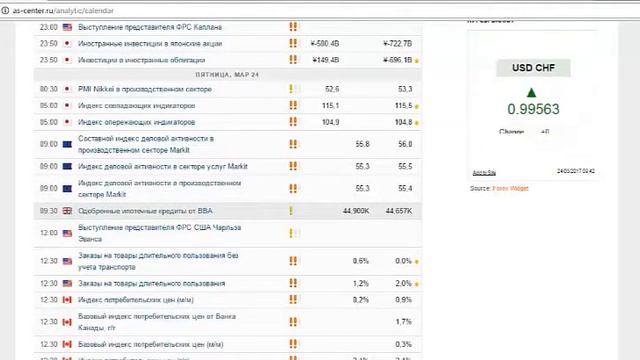Open event PMI Nikkei в производственном секторе

coord(144,89)
